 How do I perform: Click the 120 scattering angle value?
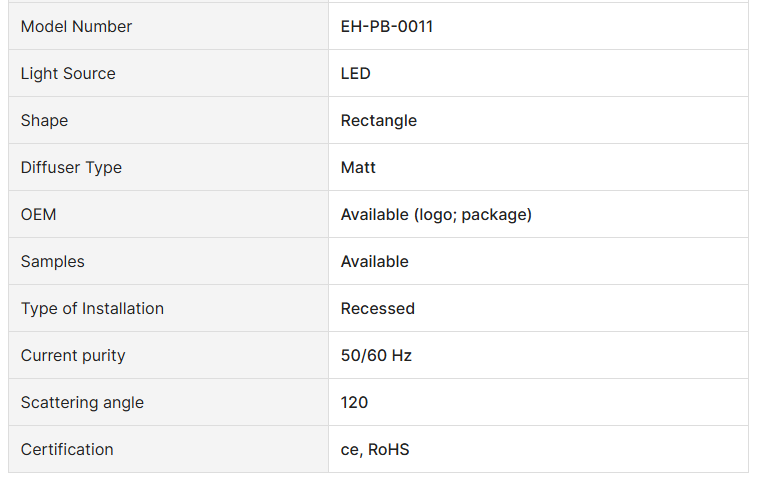tap(355, 403)
